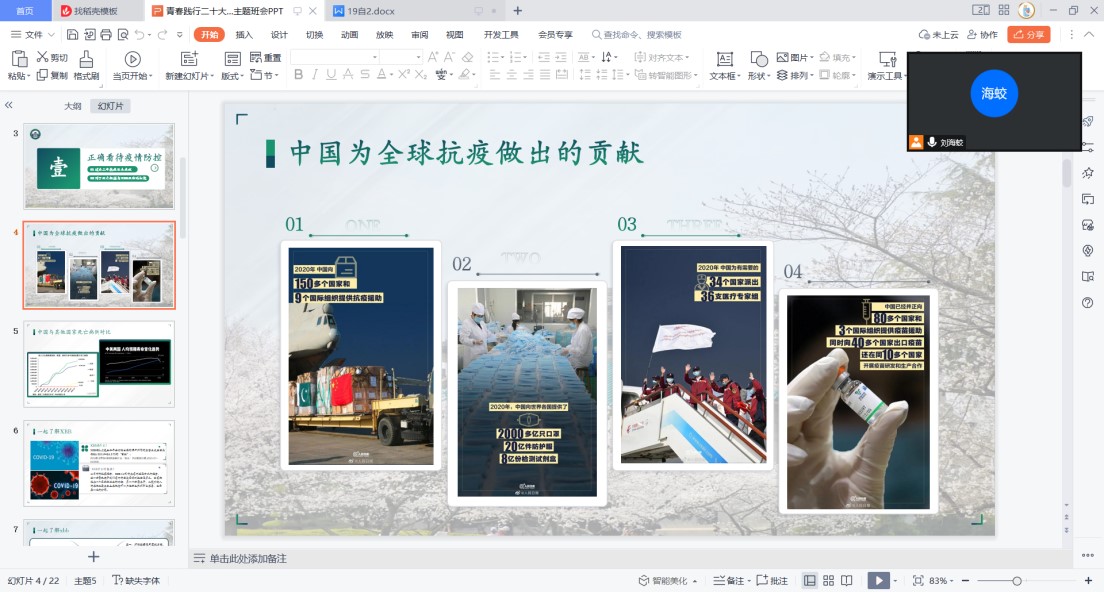Switch to reading view in status bar

tap(847, 581)
